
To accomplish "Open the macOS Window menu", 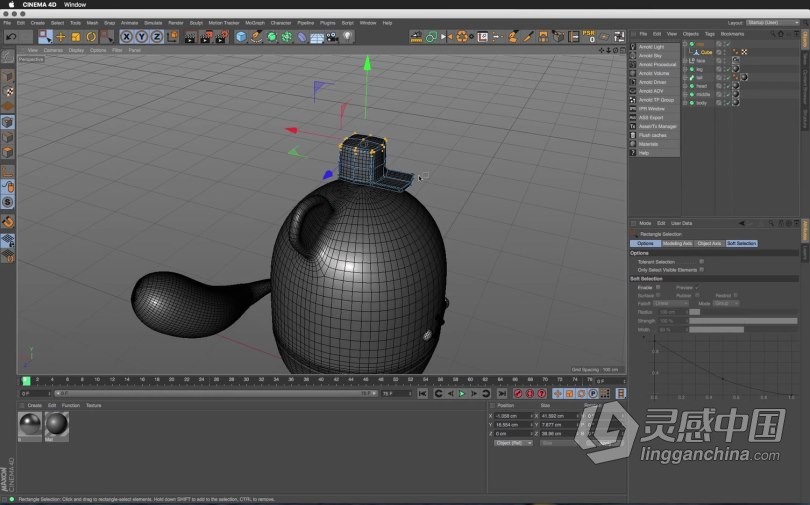I will pos(75,4).
